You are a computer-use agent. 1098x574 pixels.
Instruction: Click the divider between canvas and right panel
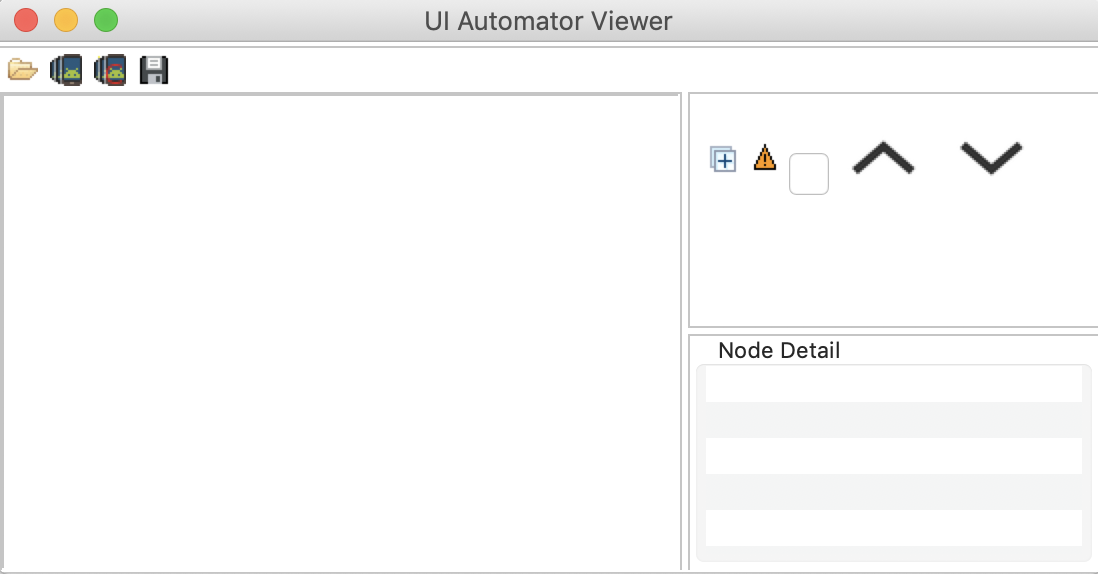(x=685, y=332)
